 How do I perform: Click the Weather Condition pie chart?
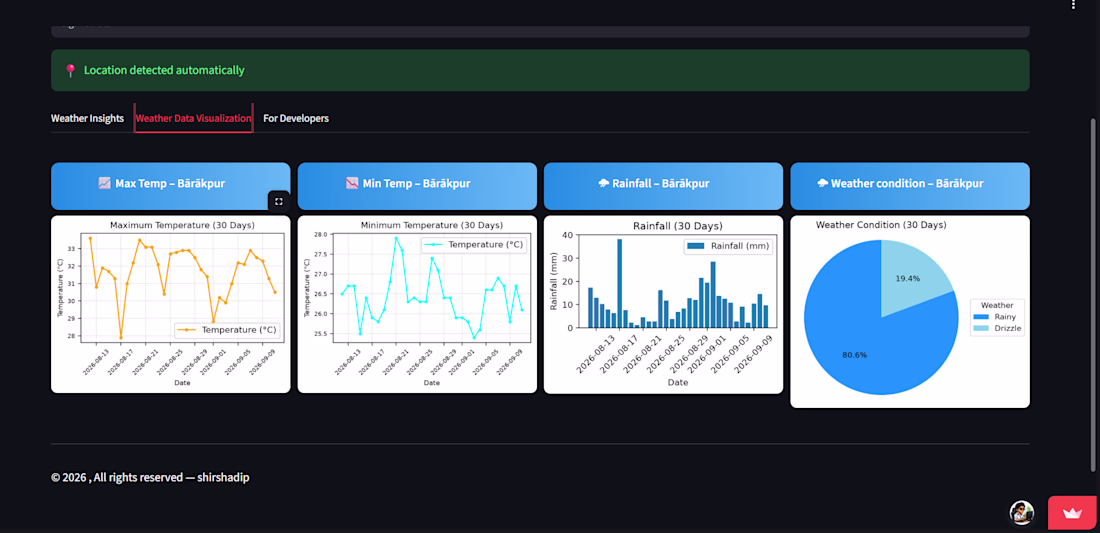[x=882, y=317]
